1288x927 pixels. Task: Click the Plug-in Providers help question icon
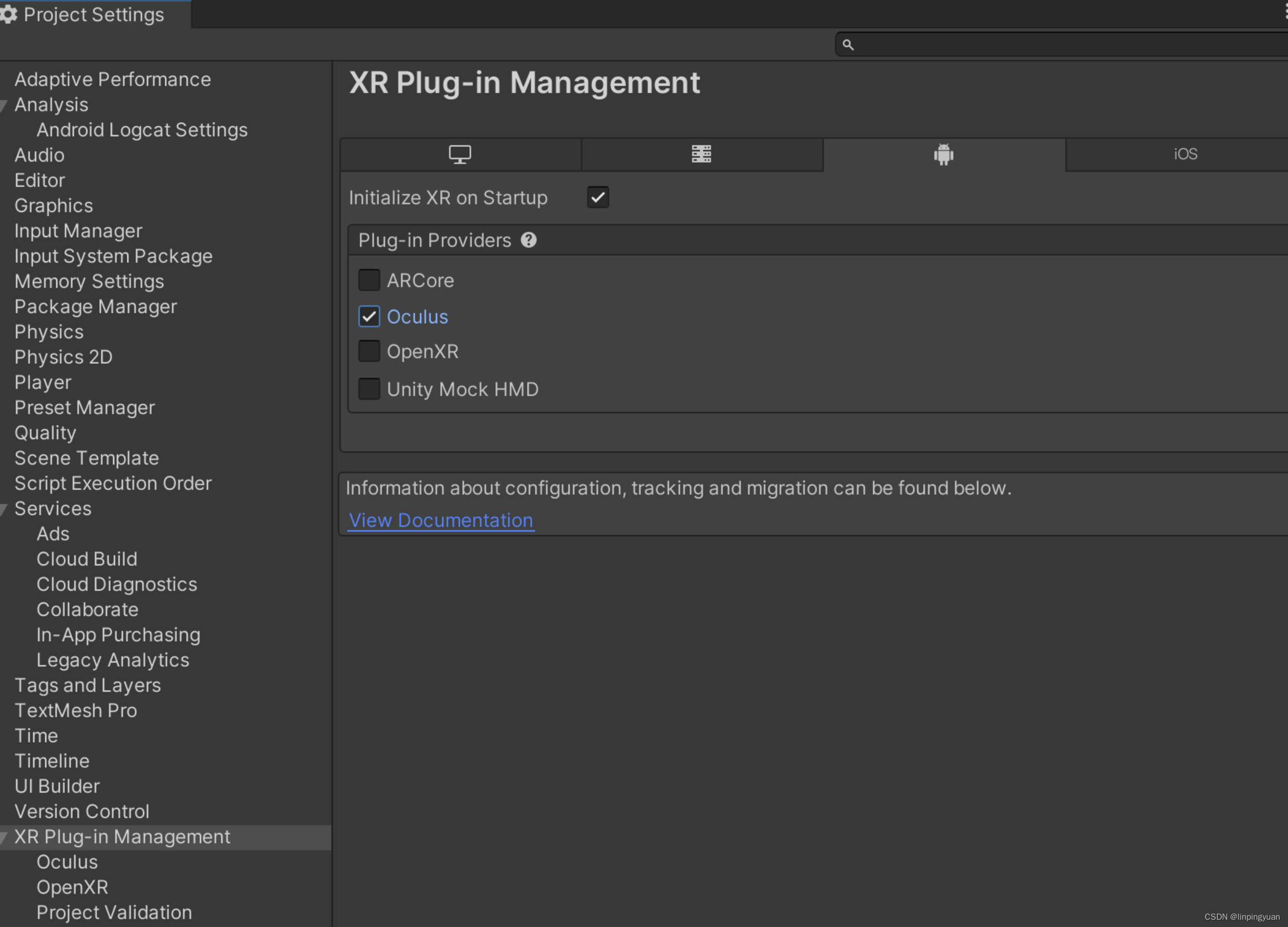pyautogui.click(x=529, y=240)
